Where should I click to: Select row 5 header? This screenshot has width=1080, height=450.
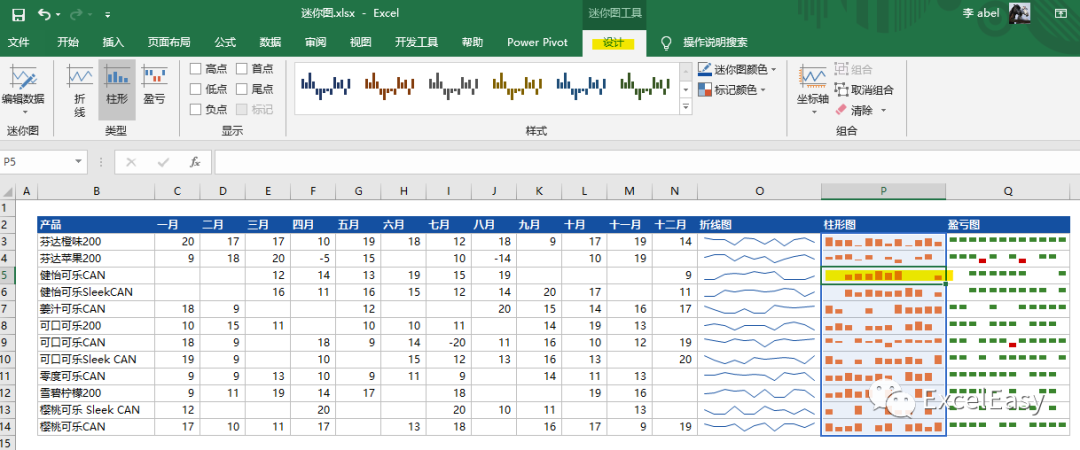(7, 275)
